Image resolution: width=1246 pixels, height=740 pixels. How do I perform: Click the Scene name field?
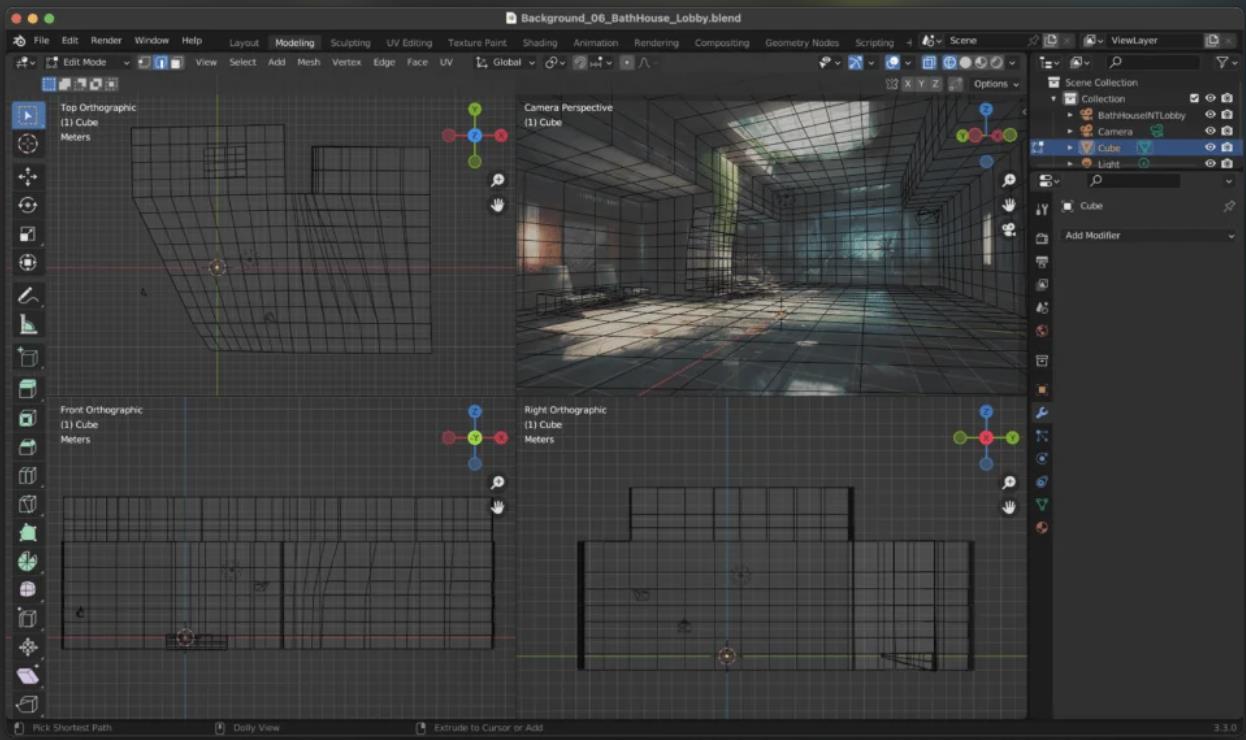[x=985, y=41]
